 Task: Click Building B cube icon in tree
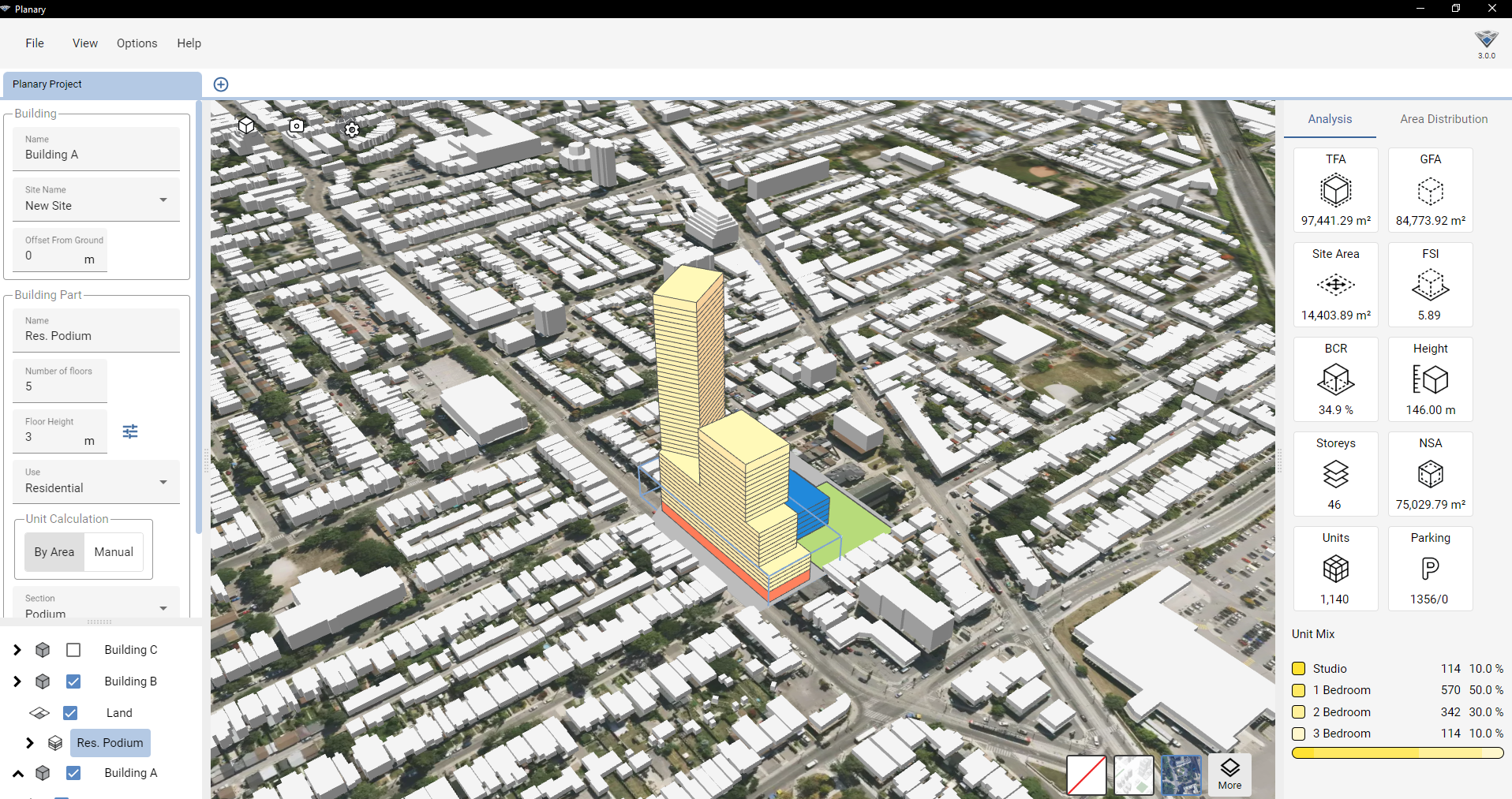click(x=43, y=681)
